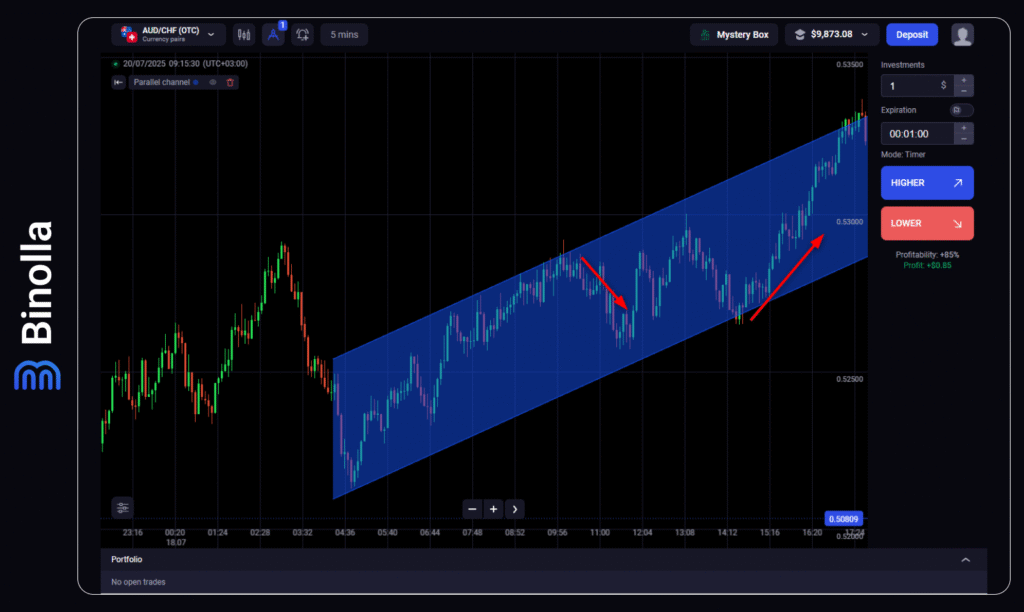Zoom out the chart with minus
This screenshot has width=1024, height=612.
(472, 509)
